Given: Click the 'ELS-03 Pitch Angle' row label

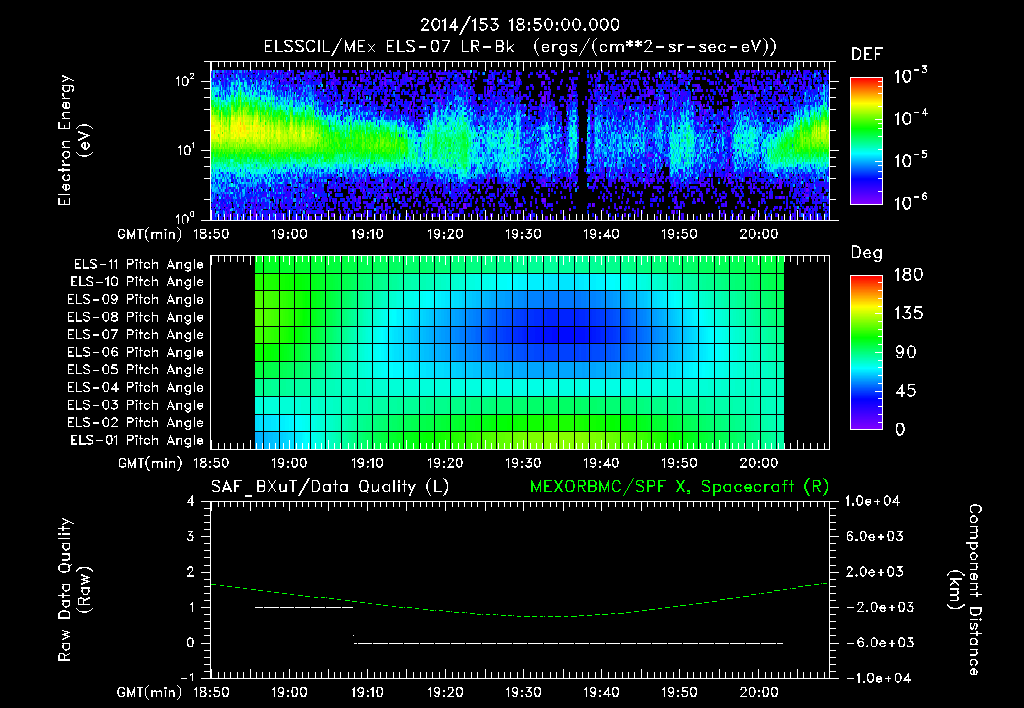Looking at the screenshot, I should [135, 406].
